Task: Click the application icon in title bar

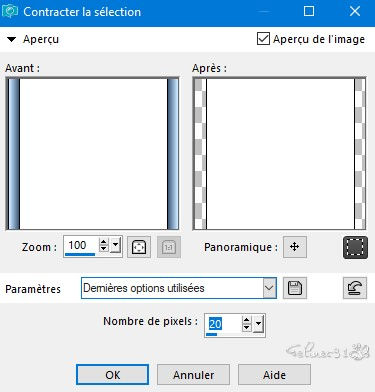Action: pyautogui.click(x=10, y=12)
